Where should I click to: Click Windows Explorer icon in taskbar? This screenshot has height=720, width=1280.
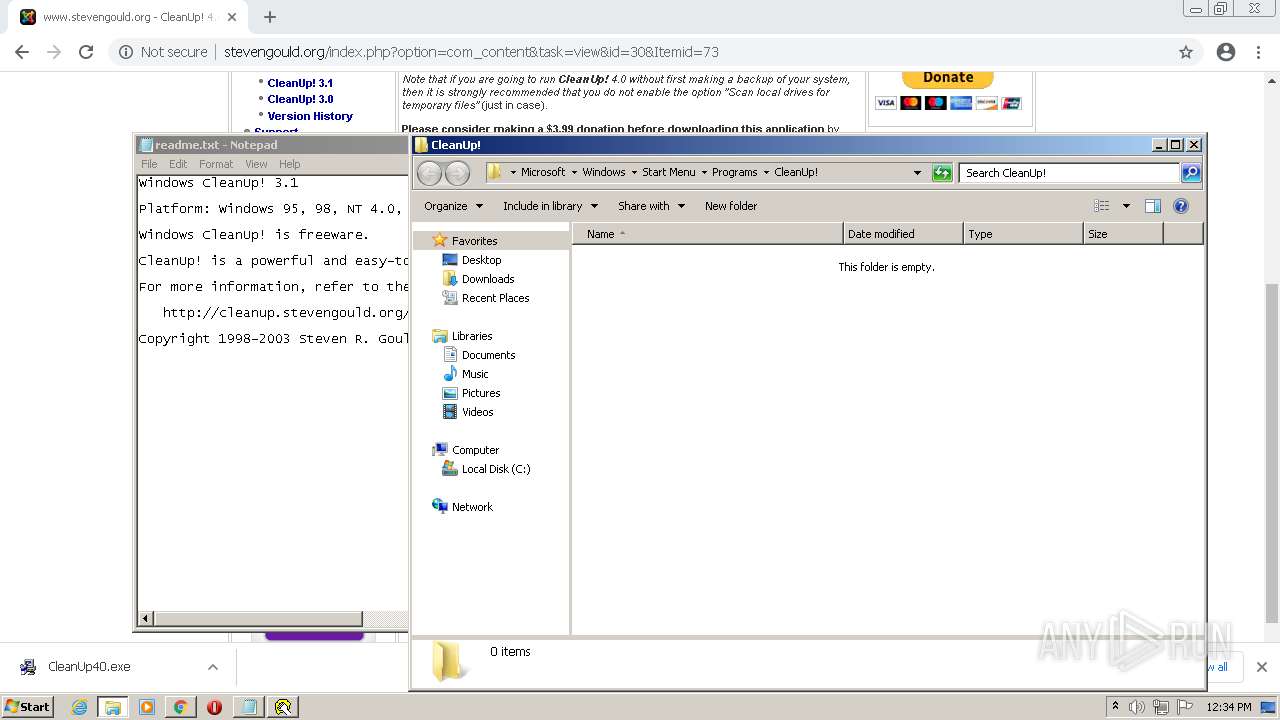coord(113,707)
